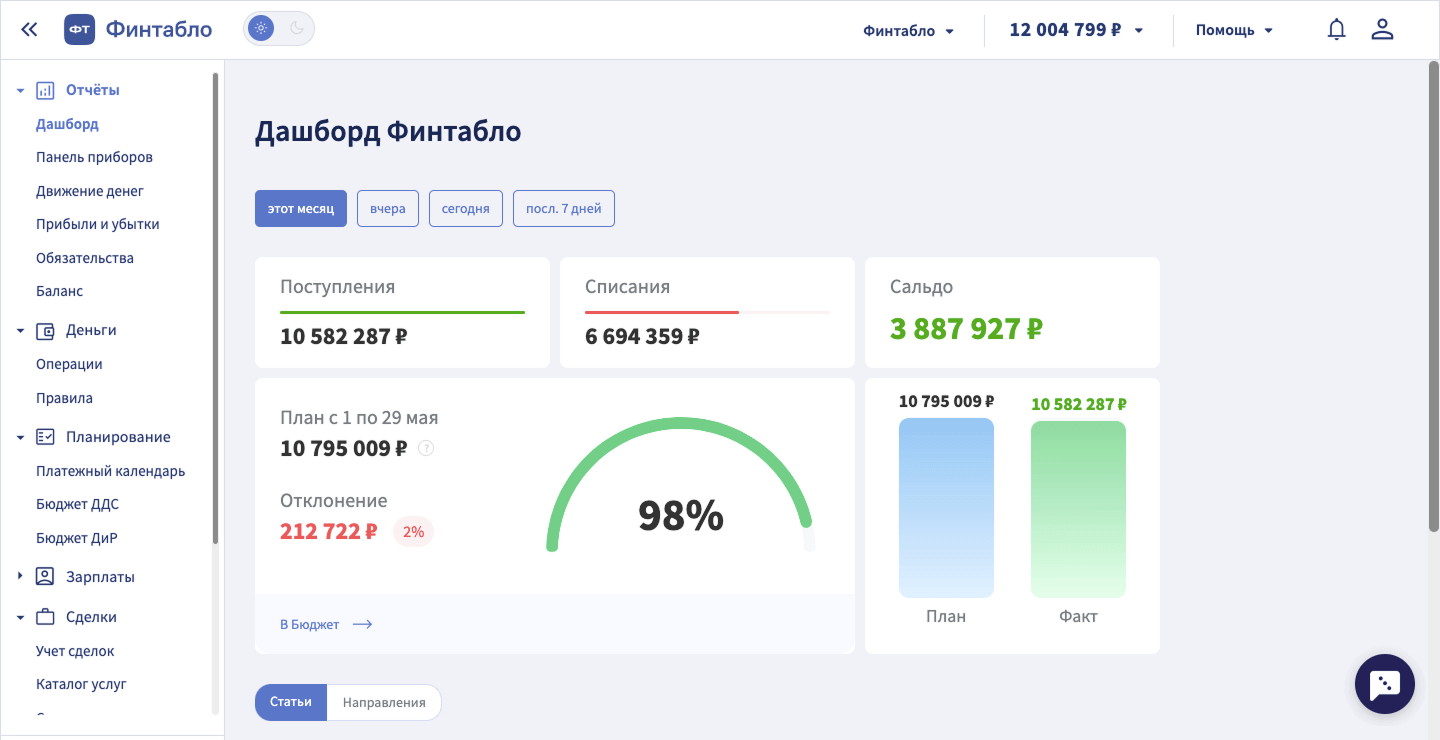This screenshot has width=1440, height=740.
Task: Expand the Зарплаты section arrow
Action: pos(20,577)
